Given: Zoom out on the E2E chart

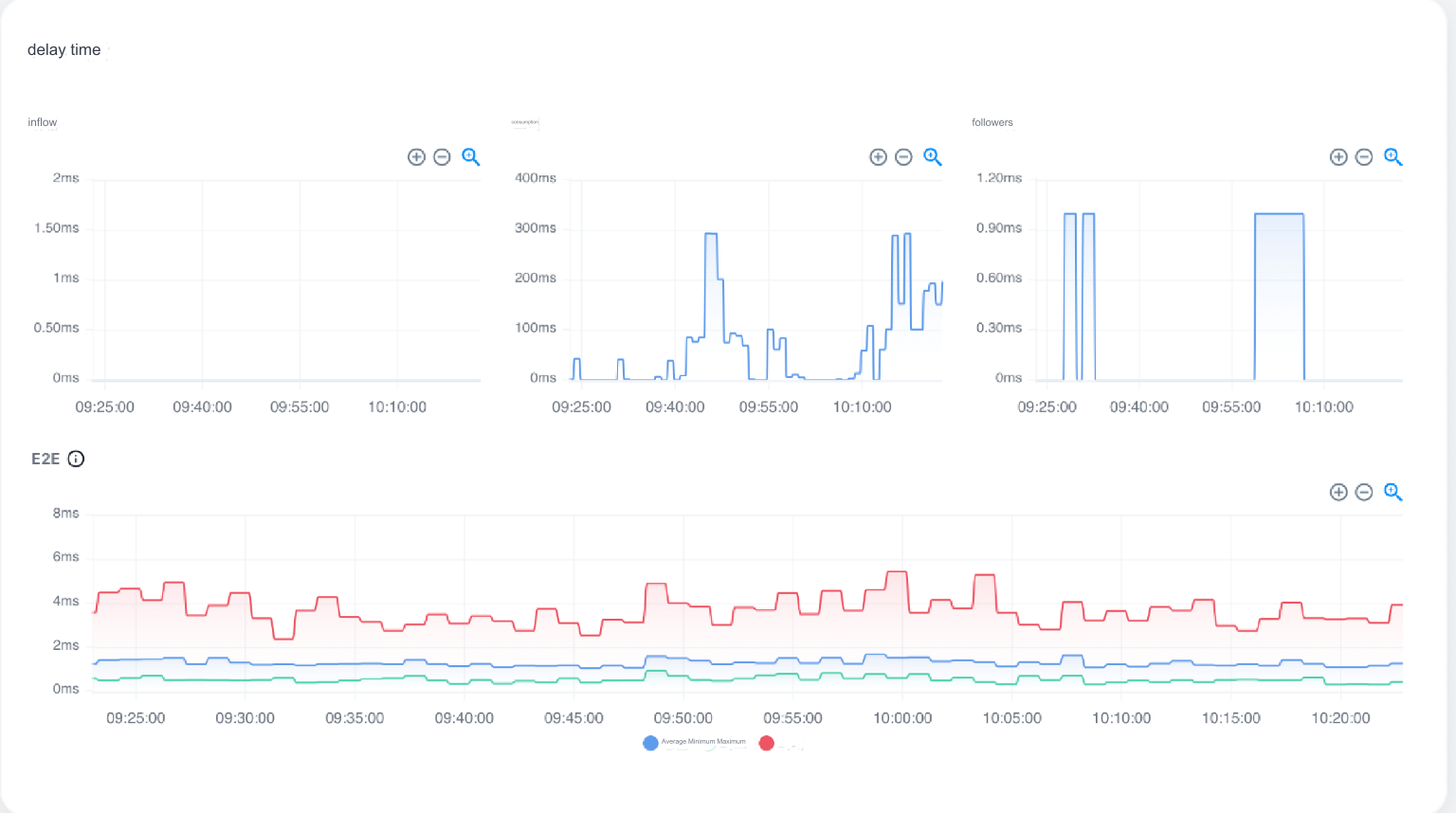Looking at the screenshot, I should pos(1365,492).
